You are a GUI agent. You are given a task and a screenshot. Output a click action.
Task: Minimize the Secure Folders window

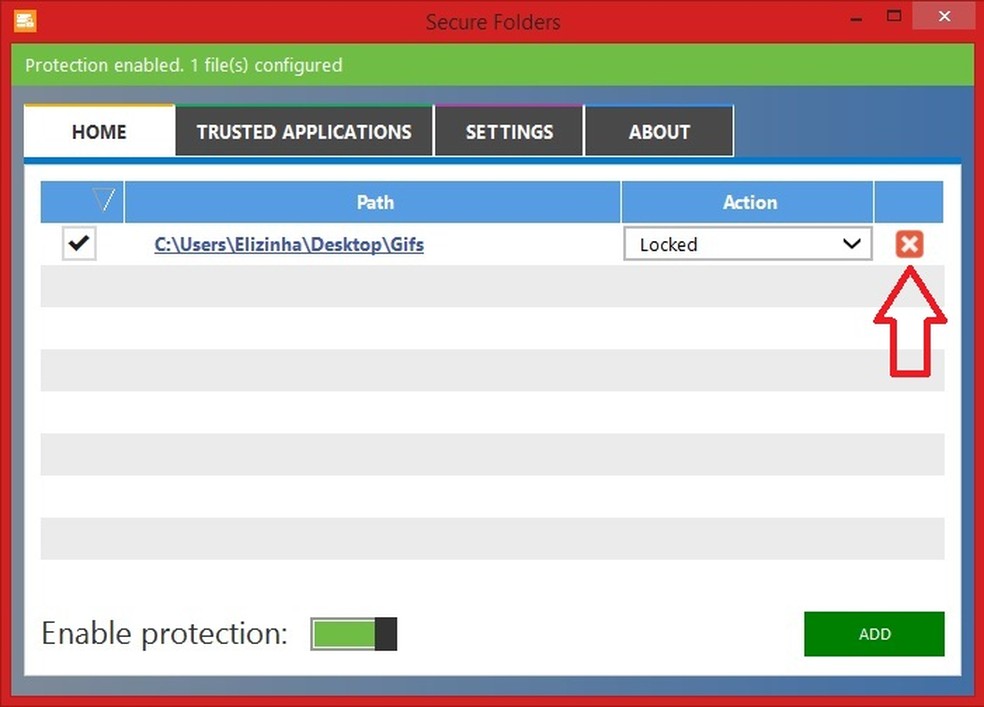(856, 18)
